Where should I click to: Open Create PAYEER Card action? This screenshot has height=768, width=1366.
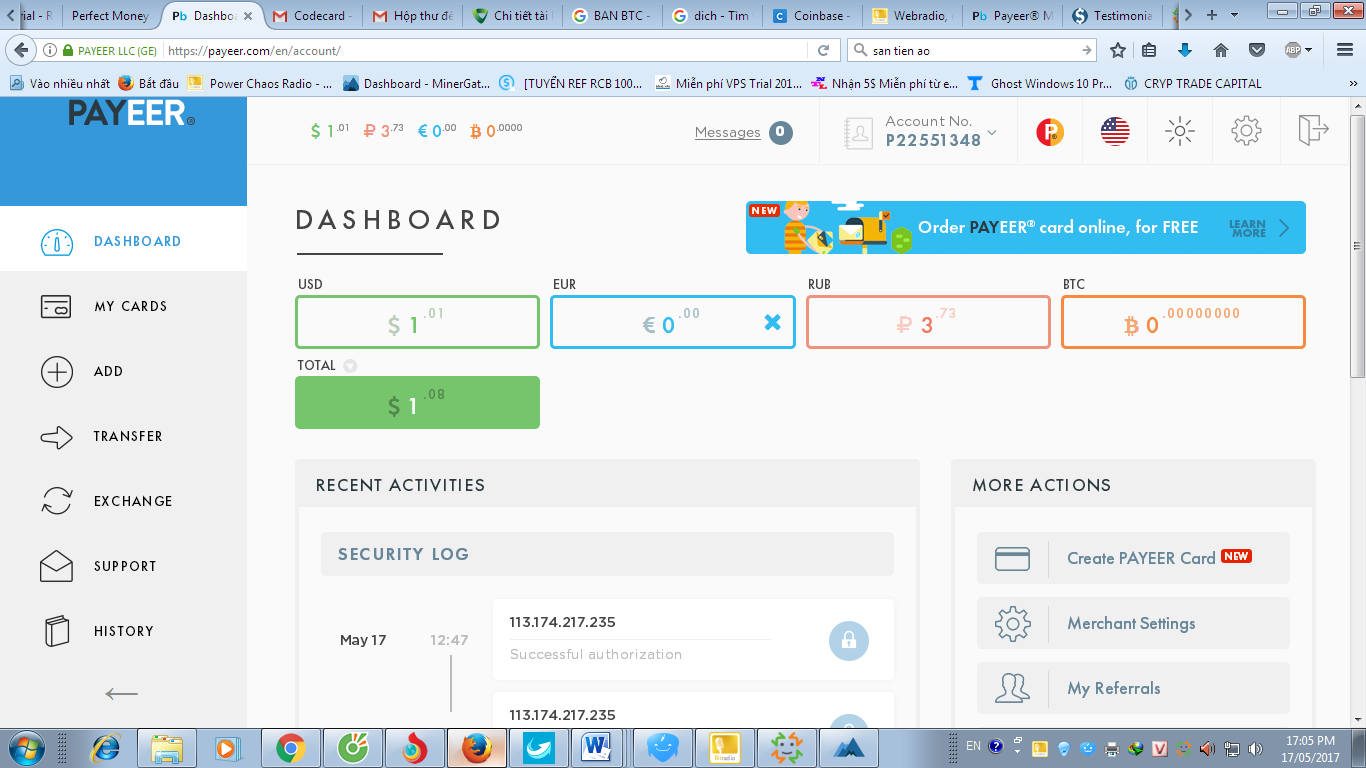[1133, 558]
